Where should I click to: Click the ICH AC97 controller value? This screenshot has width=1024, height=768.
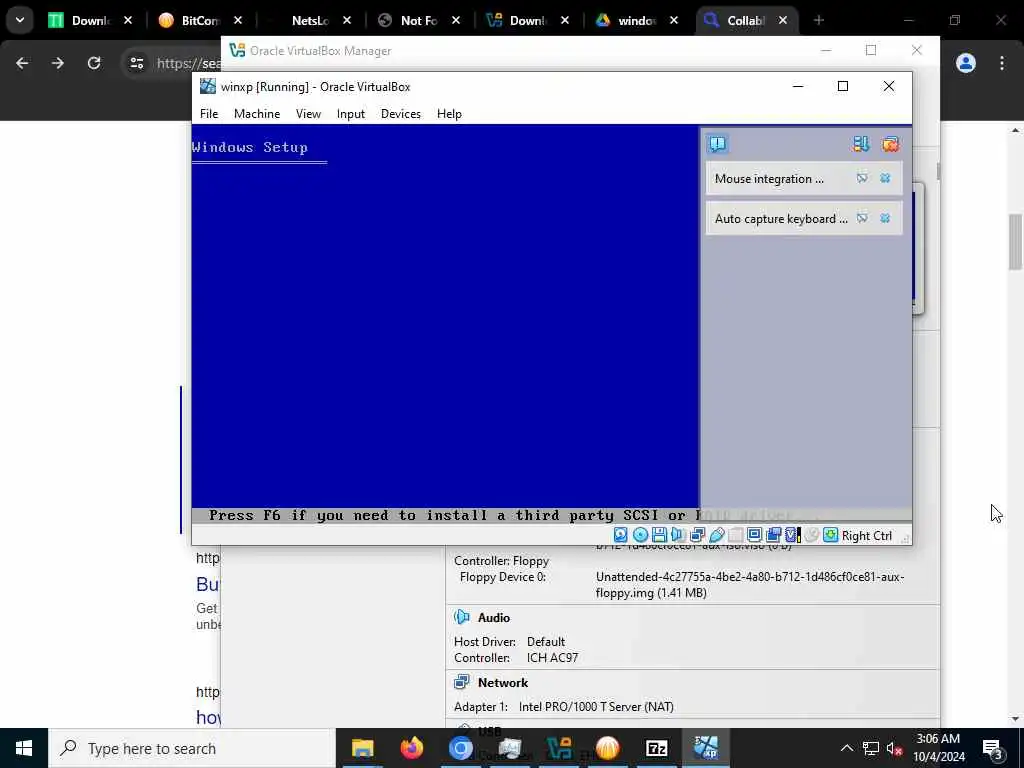click(552, 658)
